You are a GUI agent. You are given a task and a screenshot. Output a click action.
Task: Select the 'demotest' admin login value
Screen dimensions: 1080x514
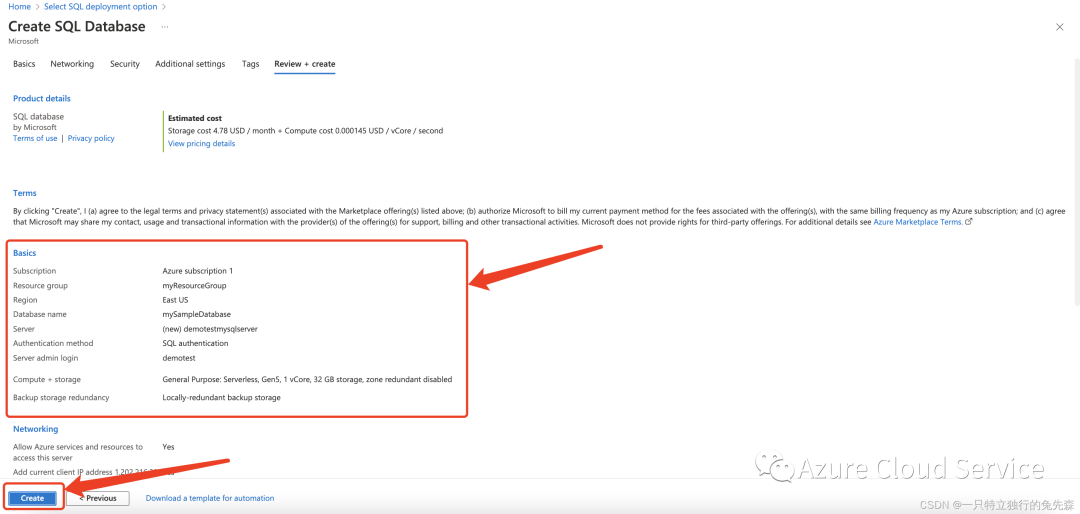[178, 358]
